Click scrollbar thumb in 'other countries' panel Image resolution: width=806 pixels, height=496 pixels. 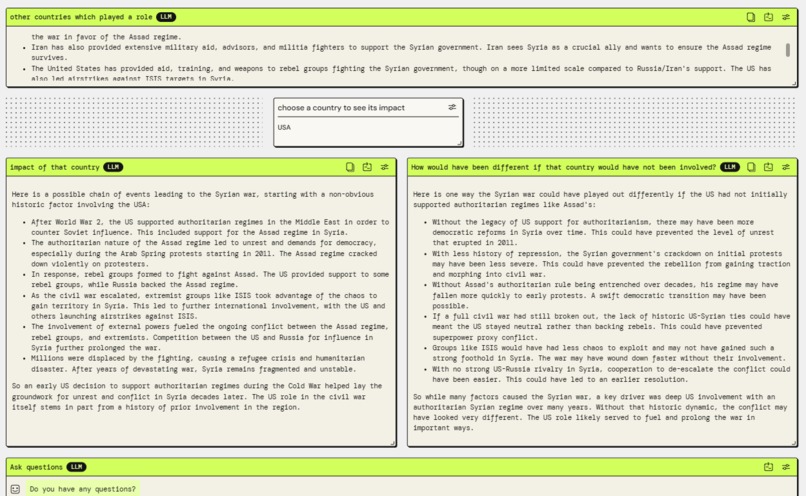(787, 50)
